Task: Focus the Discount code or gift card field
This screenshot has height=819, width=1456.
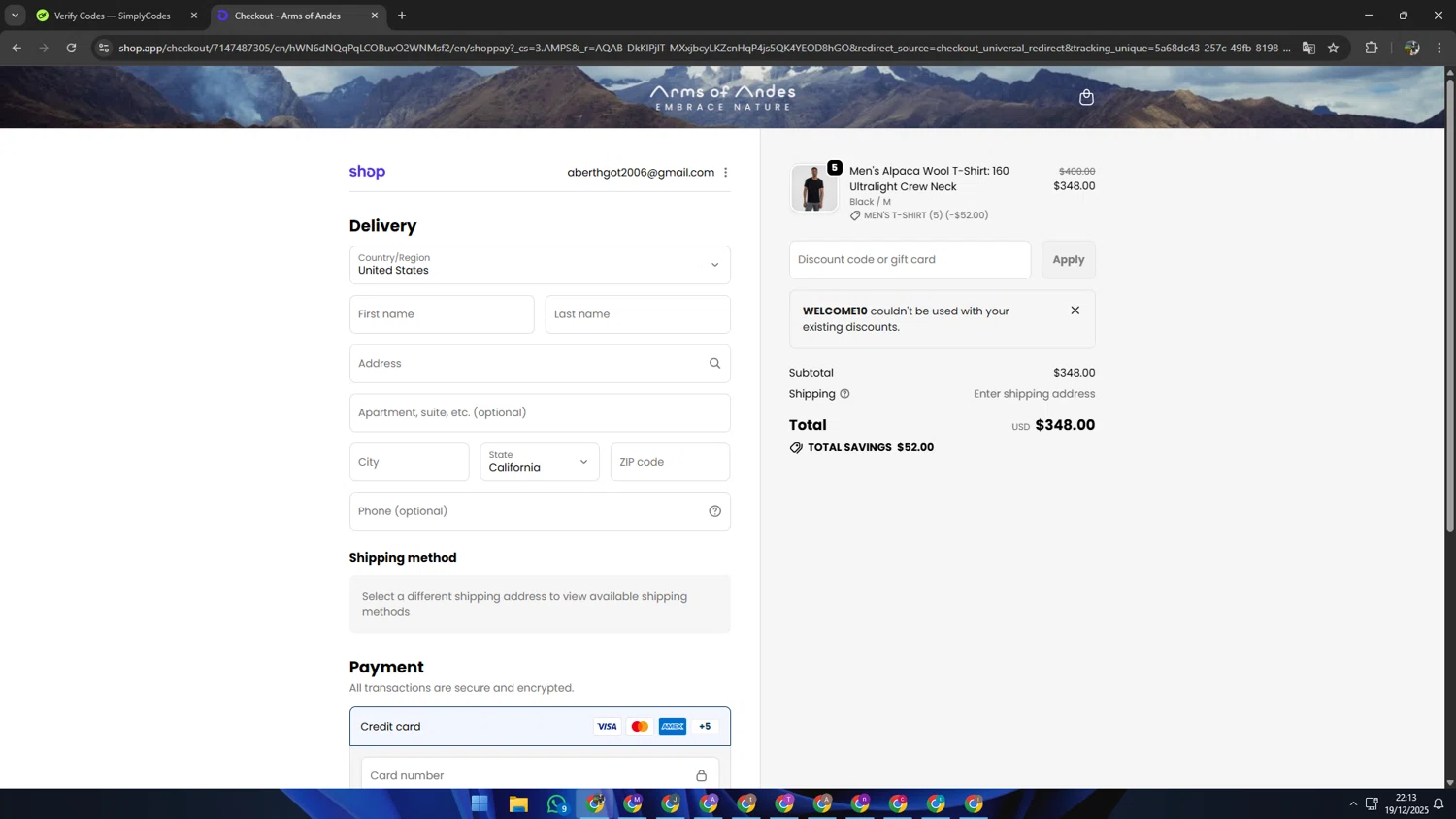Action: point(910,260)
